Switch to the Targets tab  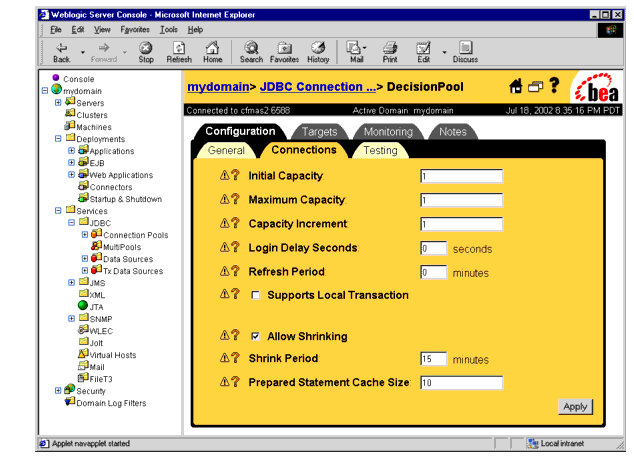click(319, 132)
